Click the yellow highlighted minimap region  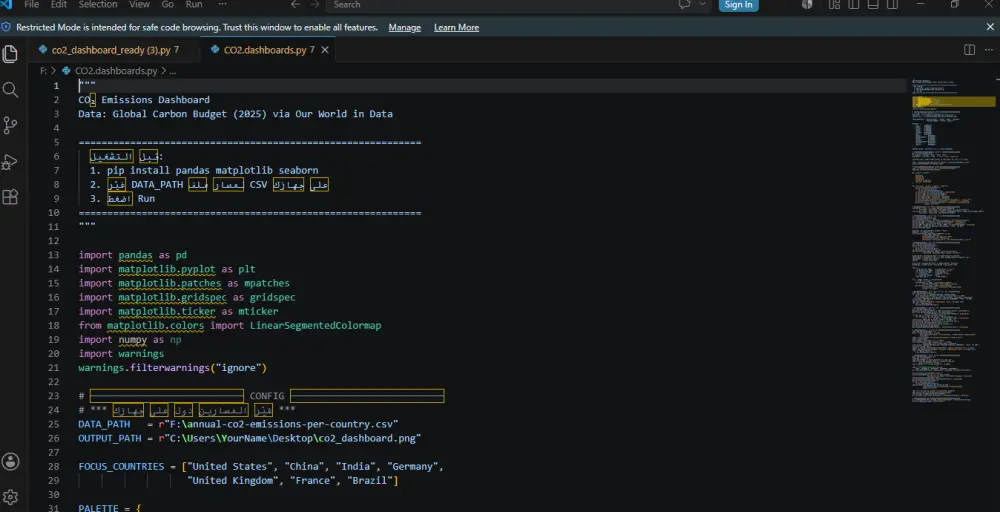[x=953, y=101]
